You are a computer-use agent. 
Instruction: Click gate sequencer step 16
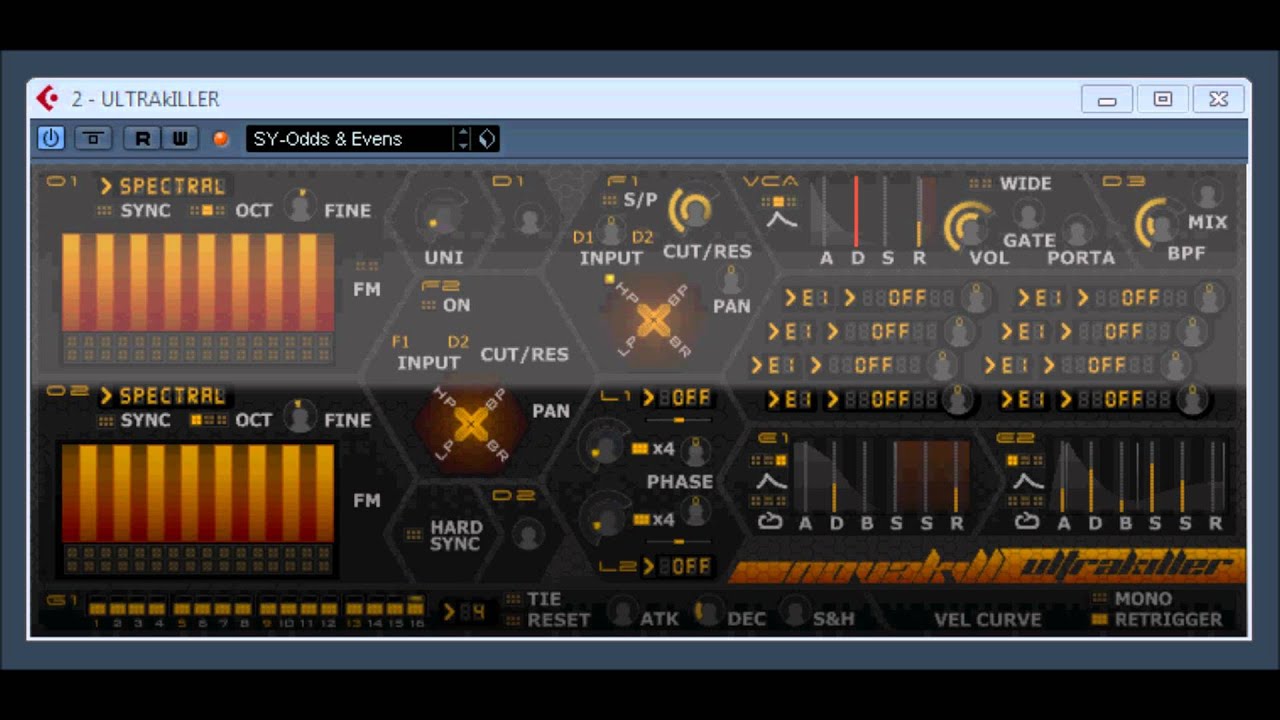[415, 608]
